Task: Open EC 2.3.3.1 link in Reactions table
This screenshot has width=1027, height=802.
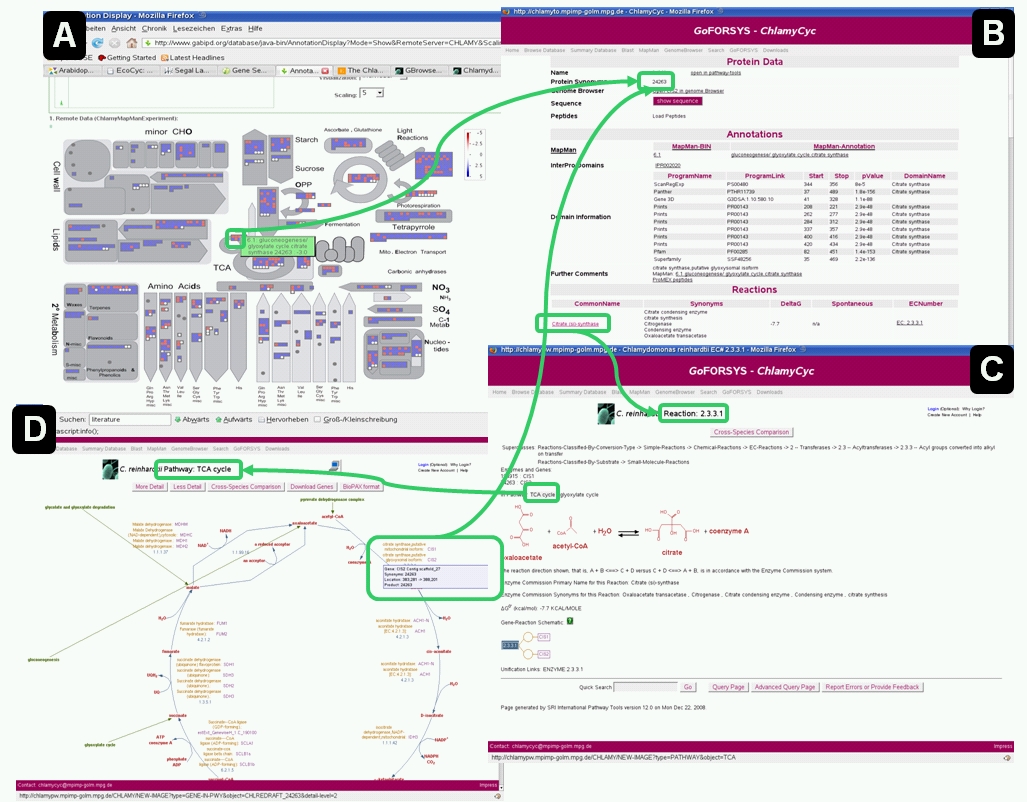Action: [909, 322]
